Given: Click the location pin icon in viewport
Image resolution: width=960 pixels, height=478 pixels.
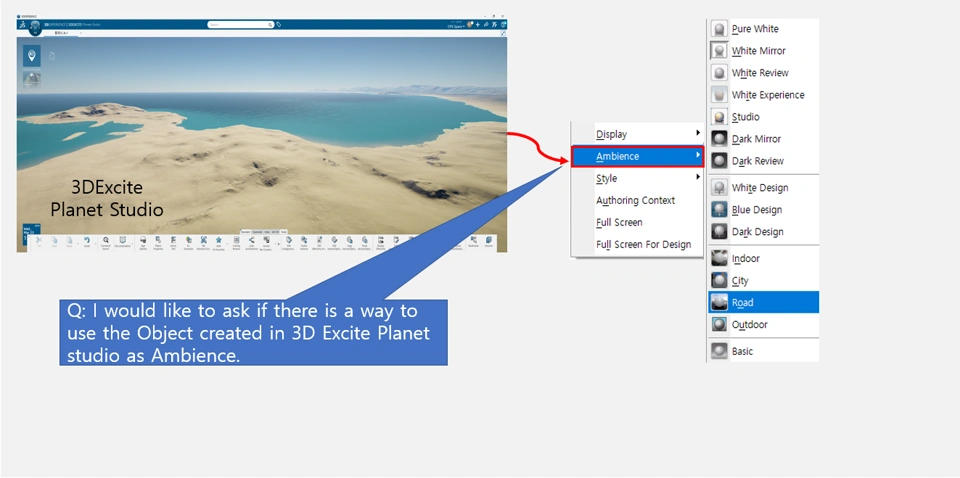Looking at the screenshot, I should 32,56.
